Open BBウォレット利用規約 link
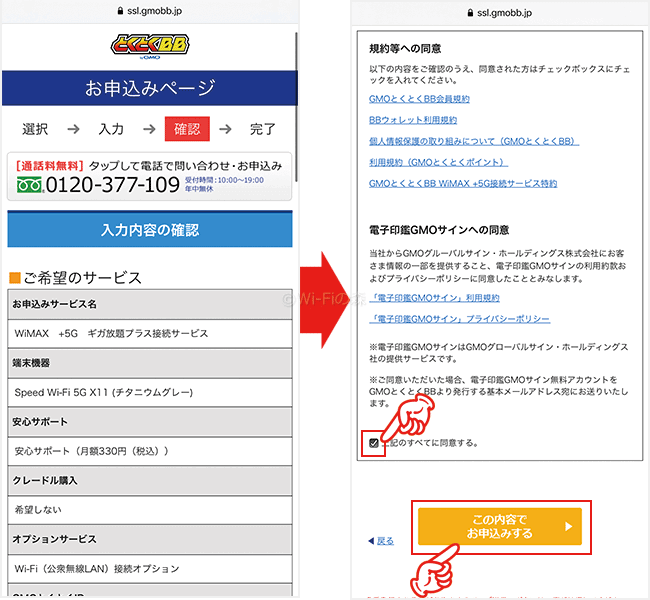Viewport: 650px width, 600px height. [x=413, y=120]
